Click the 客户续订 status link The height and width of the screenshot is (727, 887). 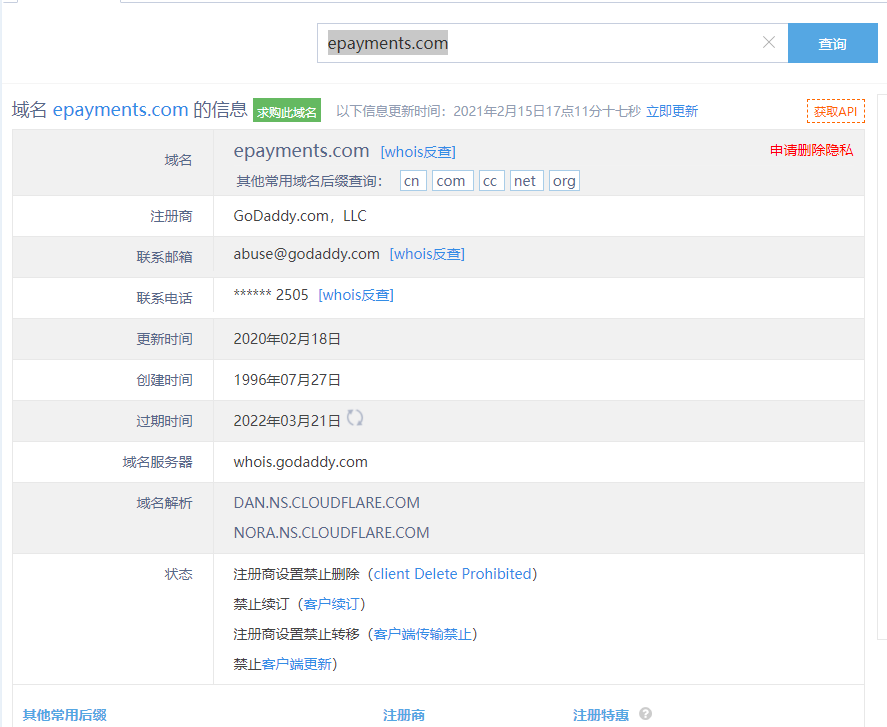[x=334, y=604]
